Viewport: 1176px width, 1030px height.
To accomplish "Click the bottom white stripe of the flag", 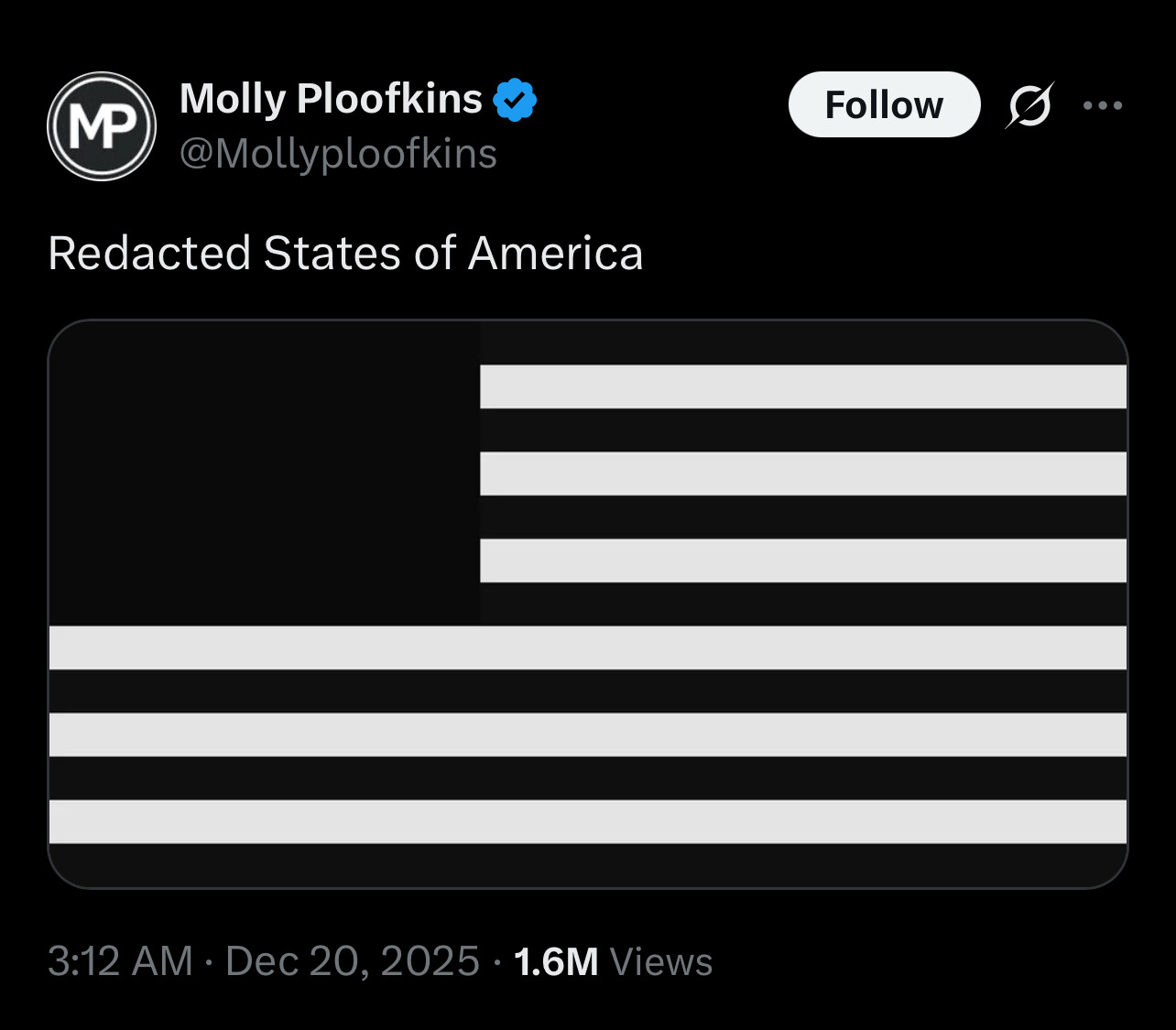I will click(587, 821).
